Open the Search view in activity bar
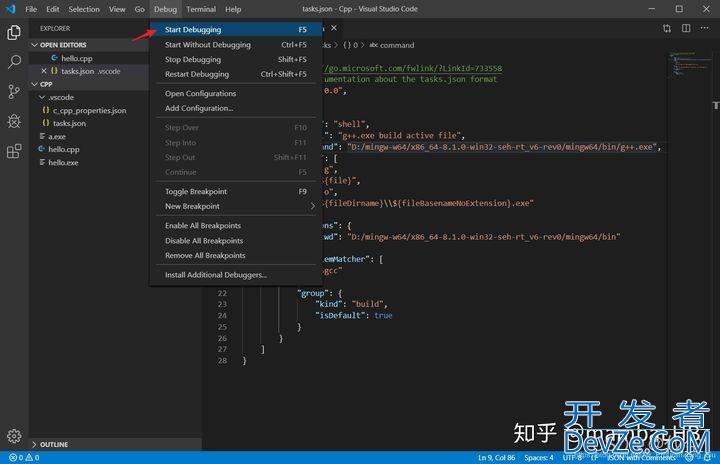 pos(14,62)
